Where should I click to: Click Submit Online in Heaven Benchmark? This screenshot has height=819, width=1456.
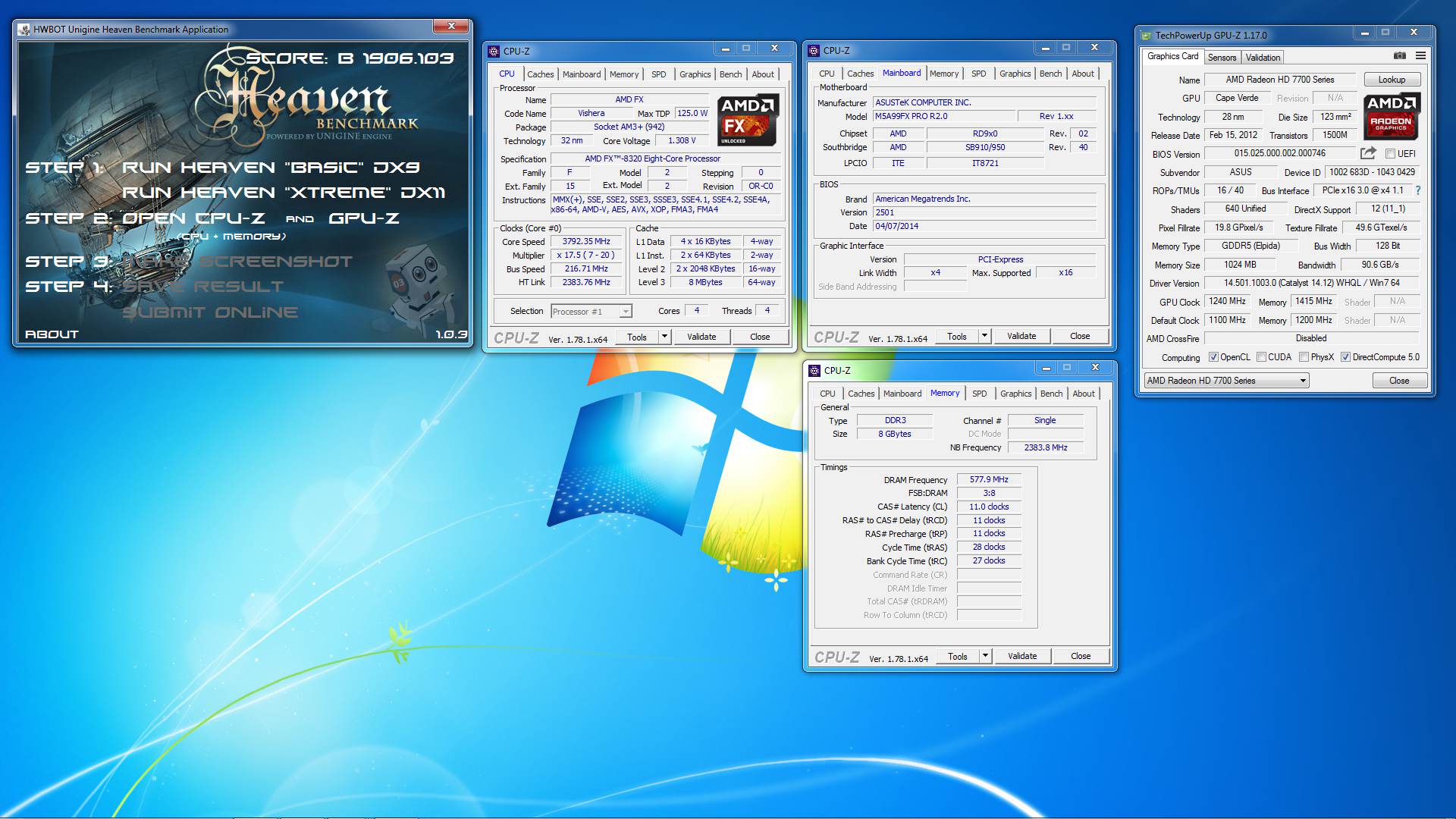click(x=210, y=312)
